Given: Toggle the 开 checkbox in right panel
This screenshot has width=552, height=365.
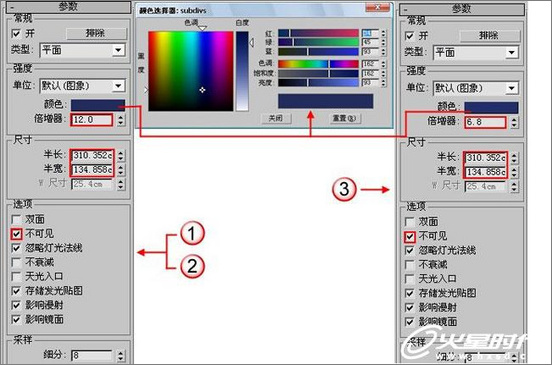Looking at the screenshot, I should pyautogui.click(x=409, y=36).
